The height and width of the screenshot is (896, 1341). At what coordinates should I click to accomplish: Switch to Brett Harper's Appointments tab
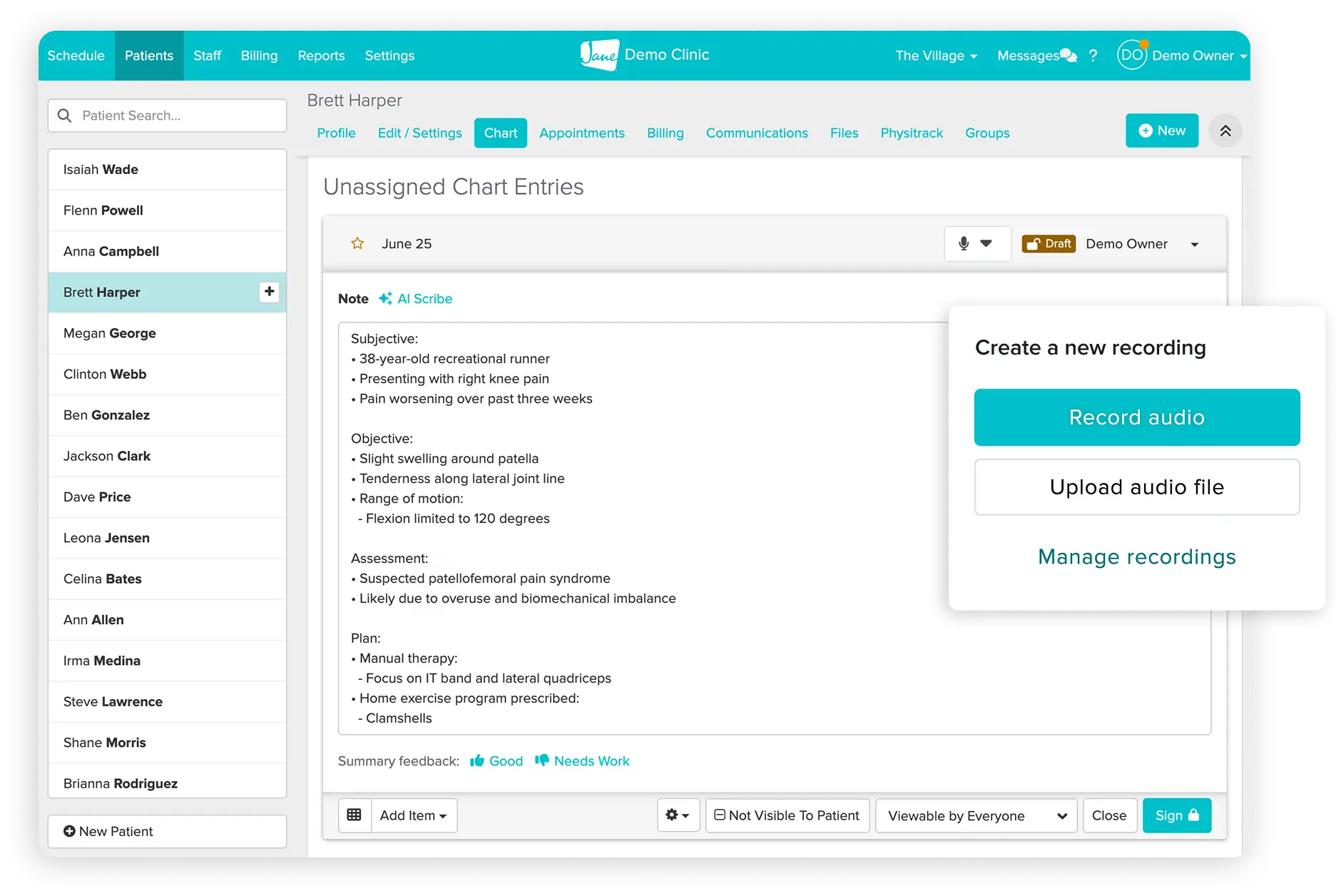pyautogui.click(x=581, y=133)
